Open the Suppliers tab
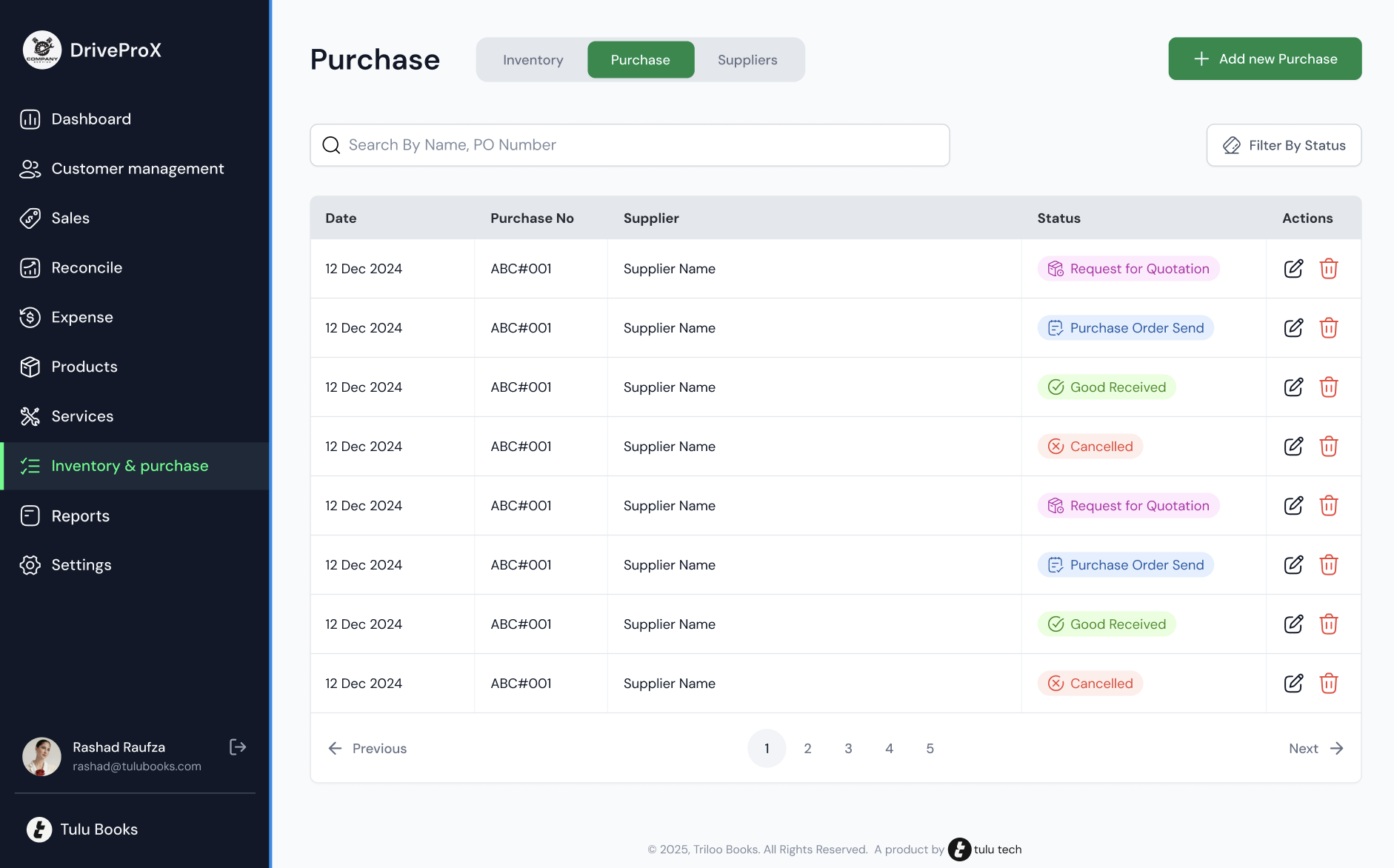This screenshot has width=1394, height=868. pos(747,59)
